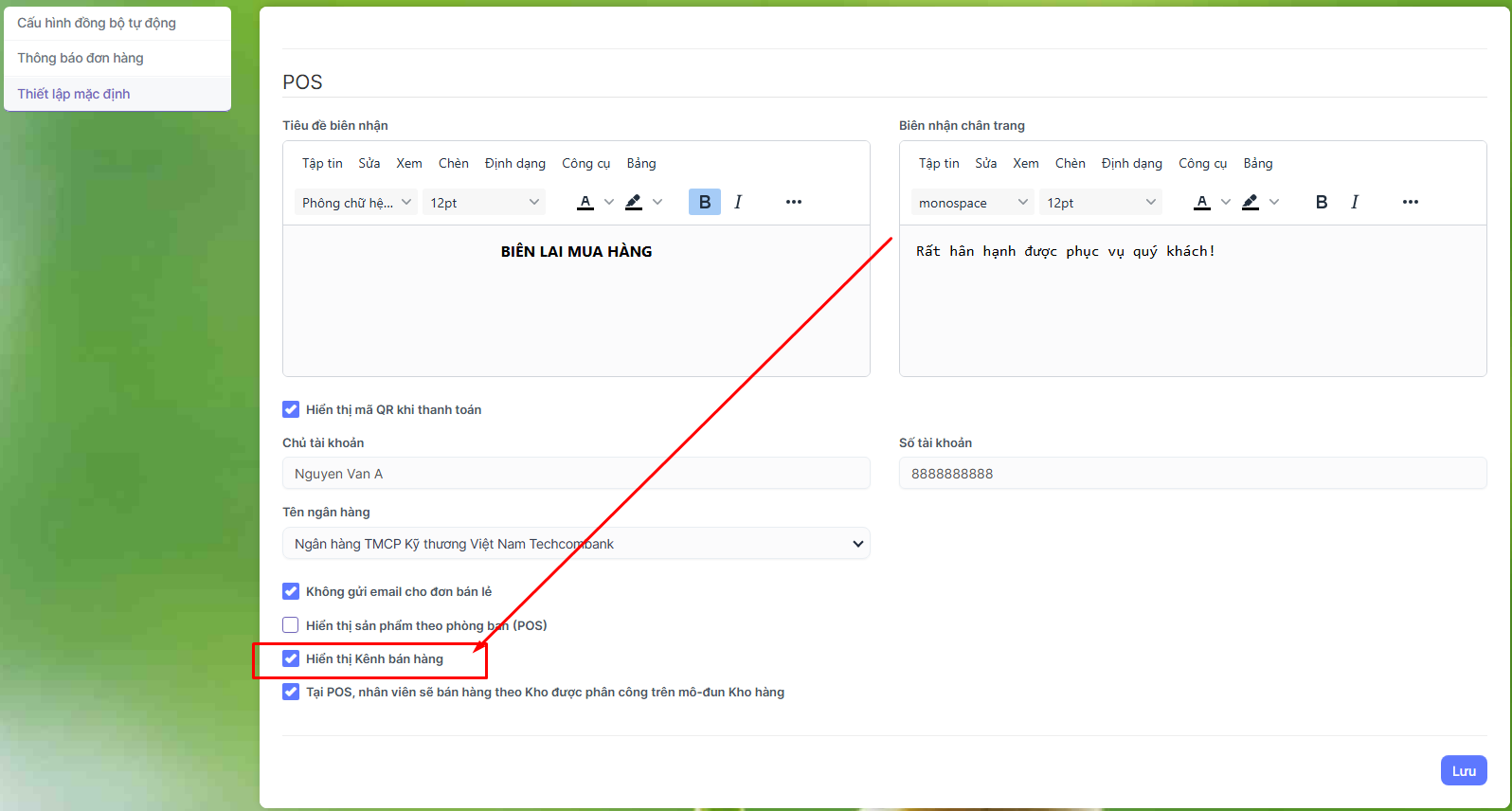Expand the 12pt font size dropdown in title editor
This screenshot has width=1512, height=811.
coord(484,203)
